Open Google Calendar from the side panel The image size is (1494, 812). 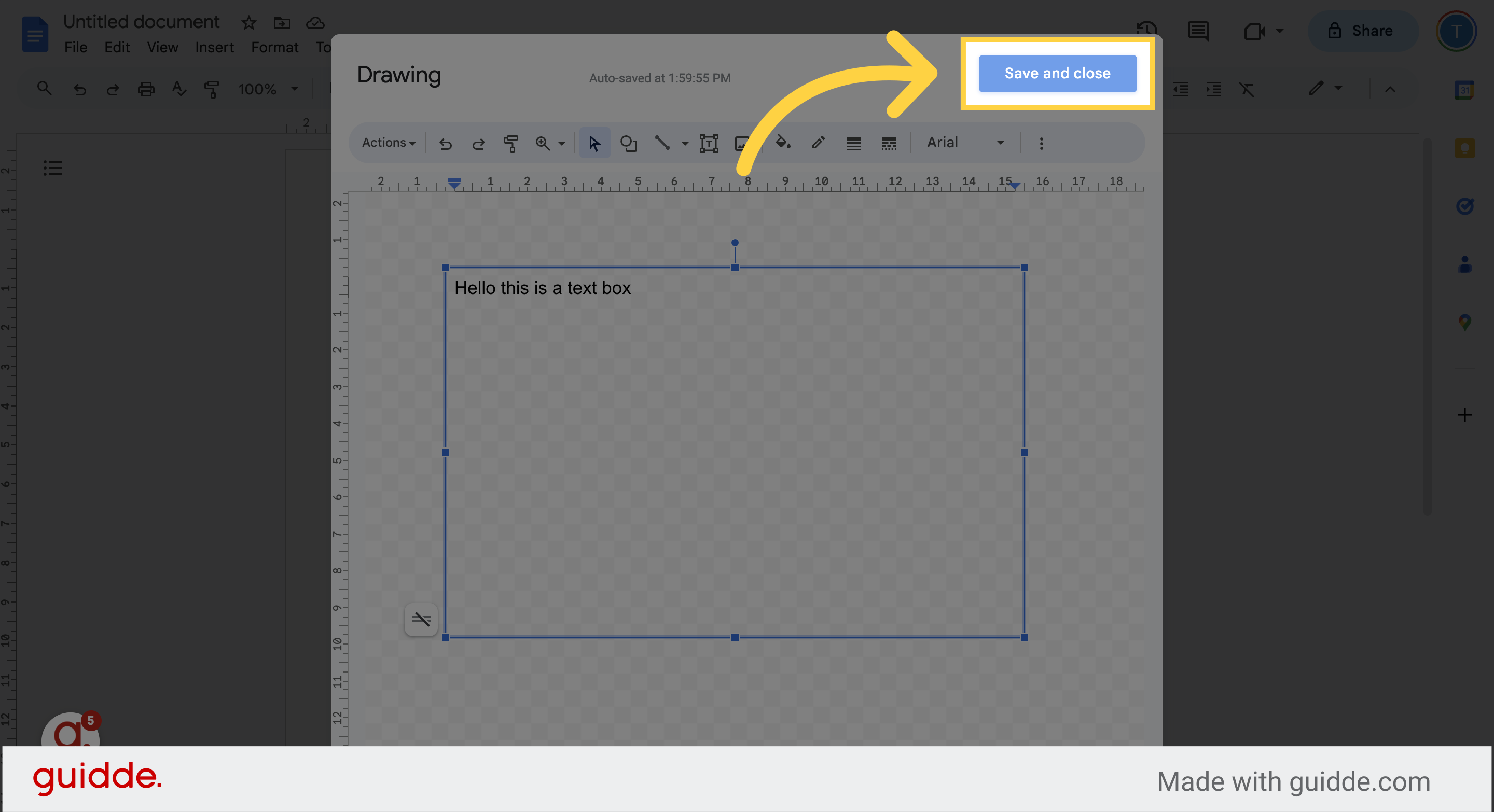1464,90
